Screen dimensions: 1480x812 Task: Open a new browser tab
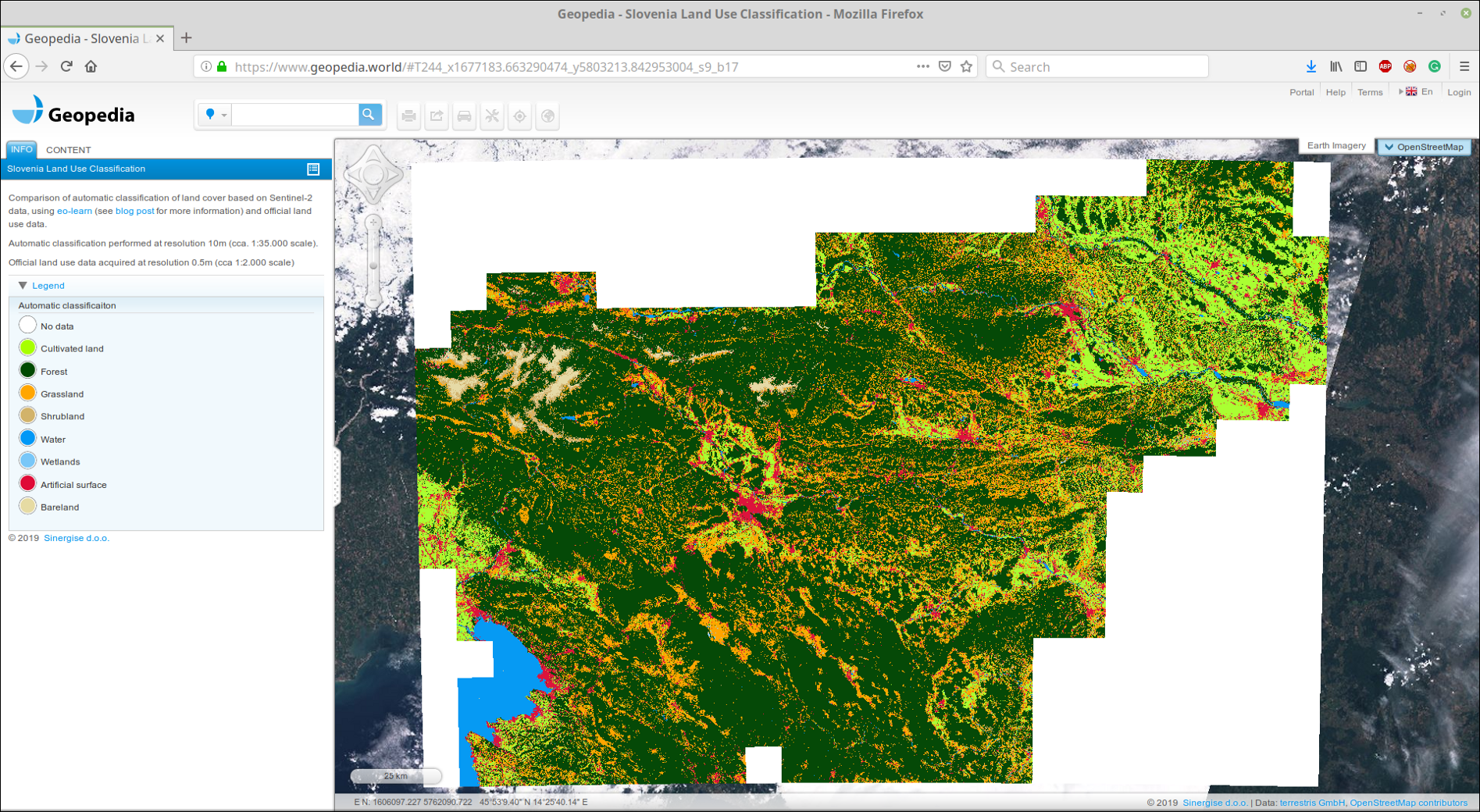[x=187, y=38]
